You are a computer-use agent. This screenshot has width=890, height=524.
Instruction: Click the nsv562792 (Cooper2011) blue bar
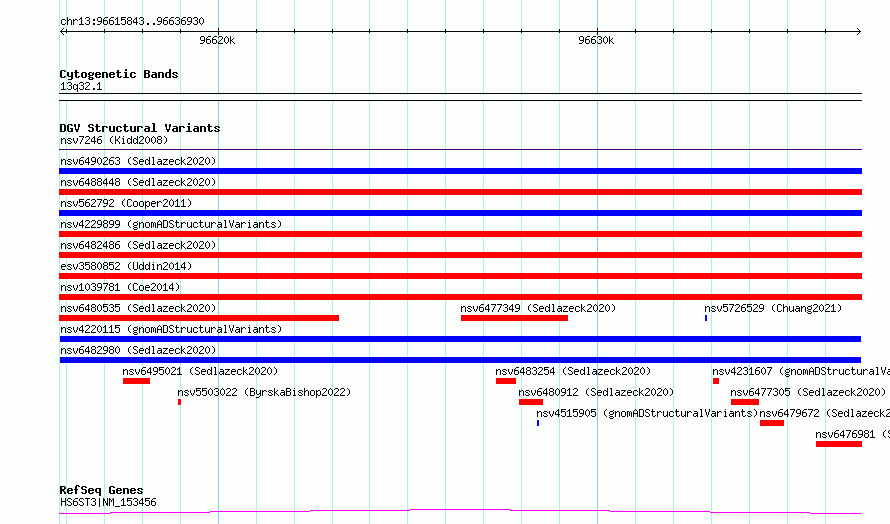[460, 213]
